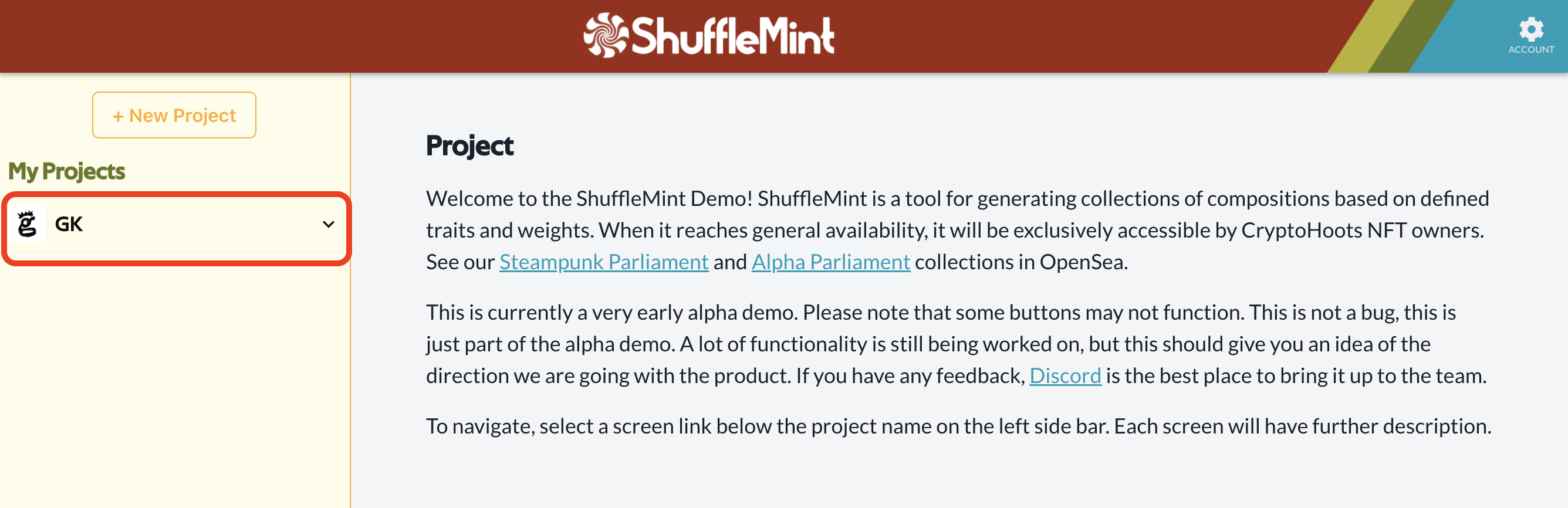The height and width of the screenshot is (508, 1568).
Task: Create a project with + New Project
Action: 174,115
